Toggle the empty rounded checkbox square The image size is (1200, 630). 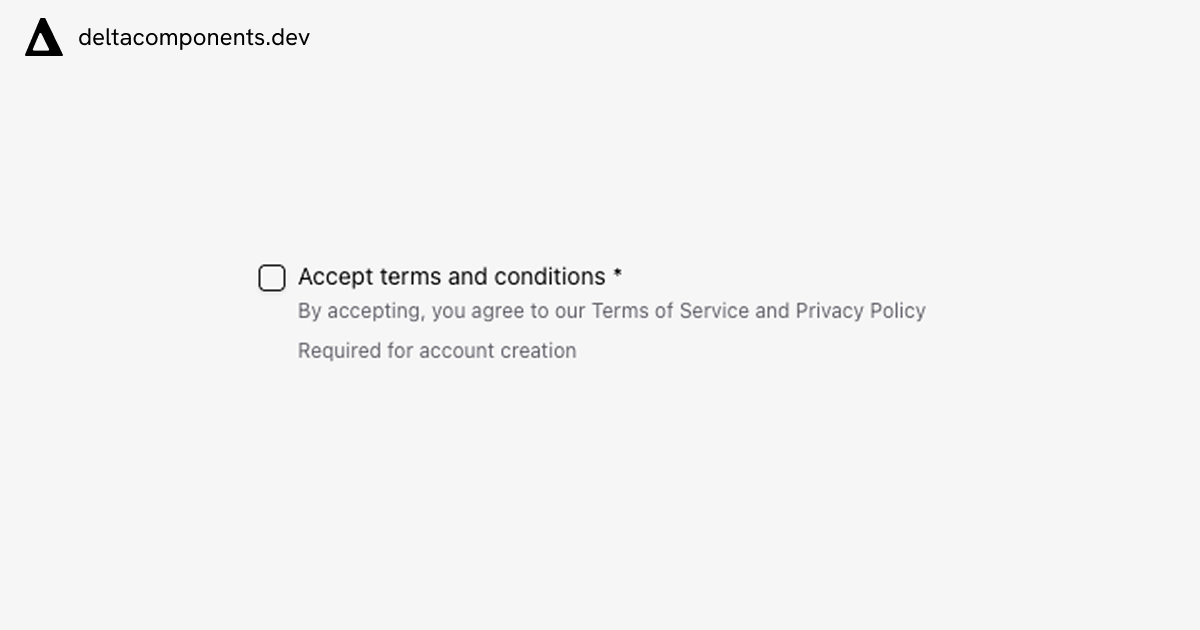[x=272, y=278]
